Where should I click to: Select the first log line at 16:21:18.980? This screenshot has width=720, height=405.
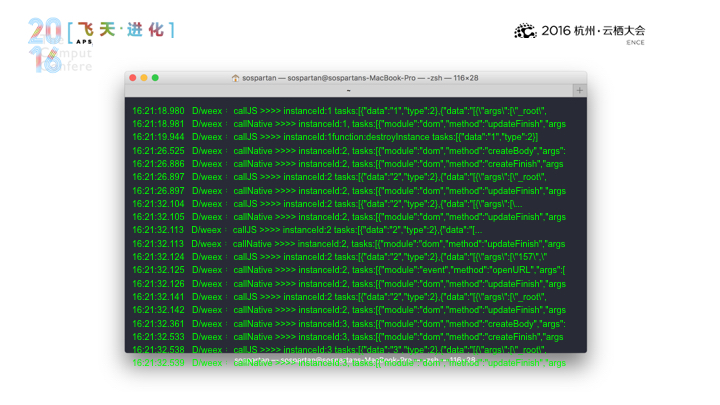tap(339, 111)
